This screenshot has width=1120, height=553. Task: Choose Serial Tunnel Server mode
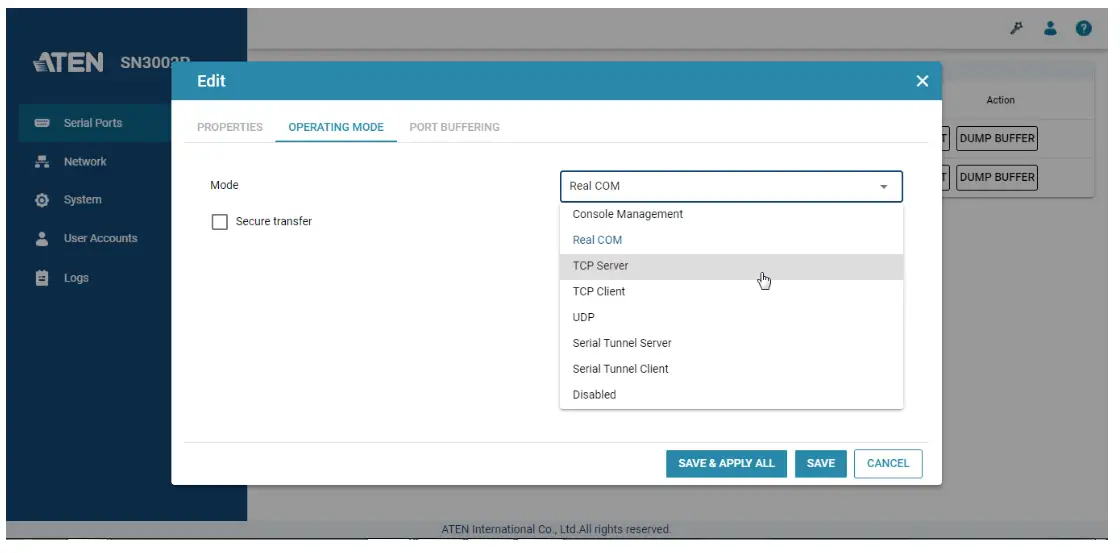point(731,343)
